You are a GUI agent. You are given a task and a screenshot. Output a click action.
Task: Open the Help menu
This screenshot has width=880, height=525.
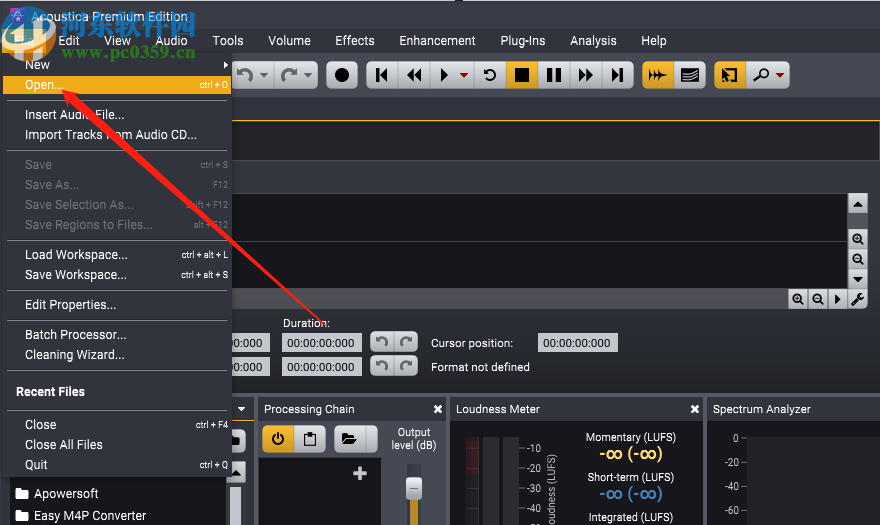654,41
